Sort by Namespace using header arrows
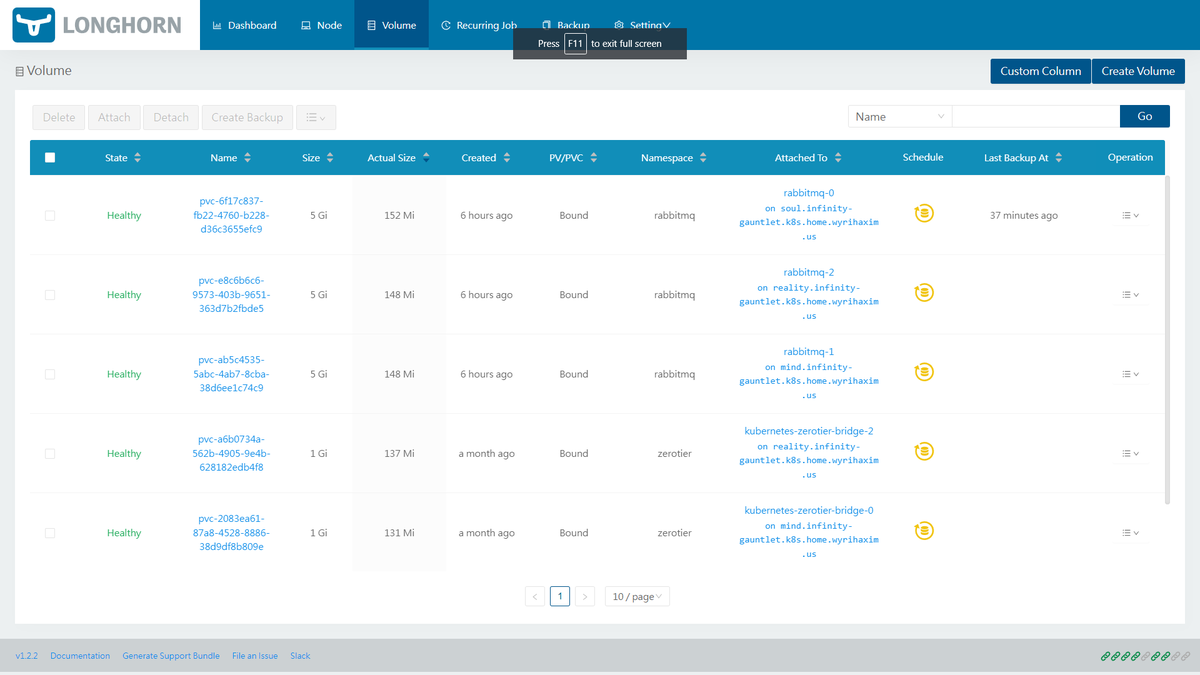Screen dimensions: 1200x675 pyautogui.click(x=703, y=158)
